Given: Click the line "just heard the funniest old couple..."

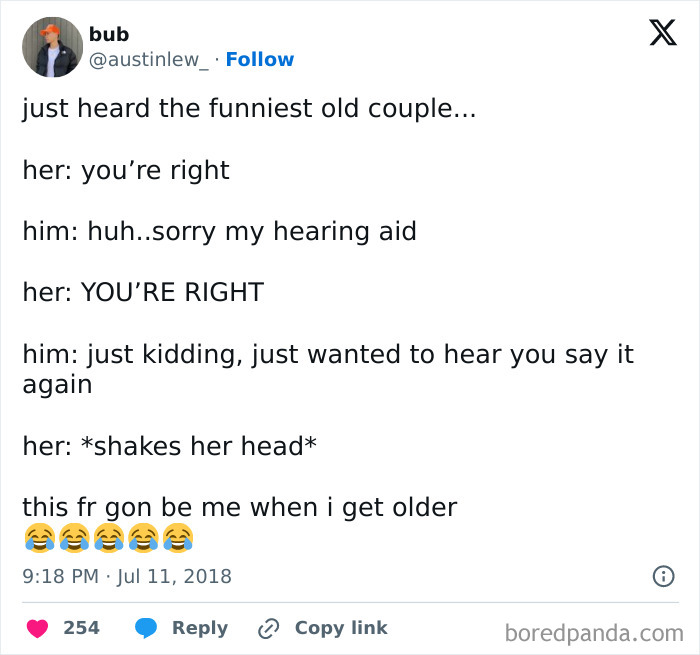Looking at the screenshot, I should (x=249, y=108).
